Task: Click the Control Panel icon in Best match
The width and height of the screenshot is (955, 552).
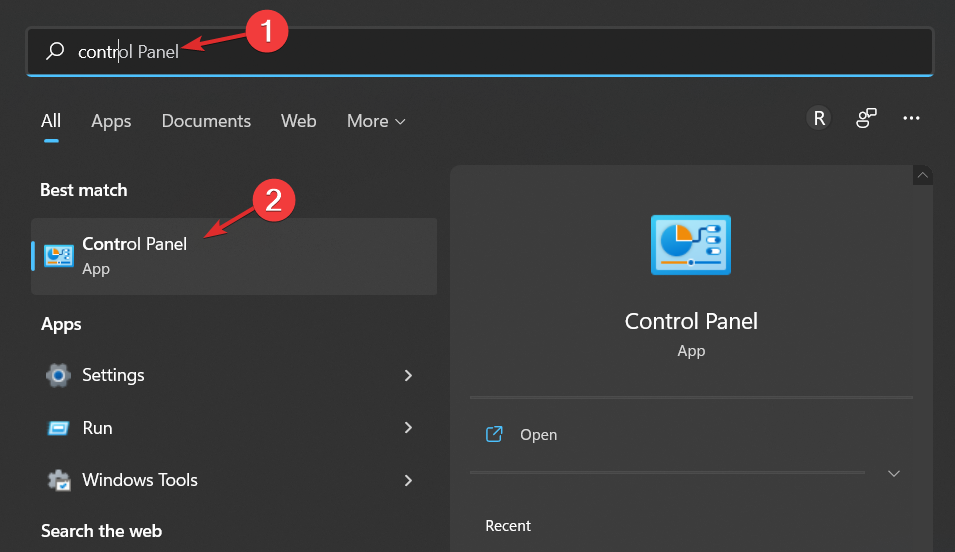Action: tap(59, 256)
